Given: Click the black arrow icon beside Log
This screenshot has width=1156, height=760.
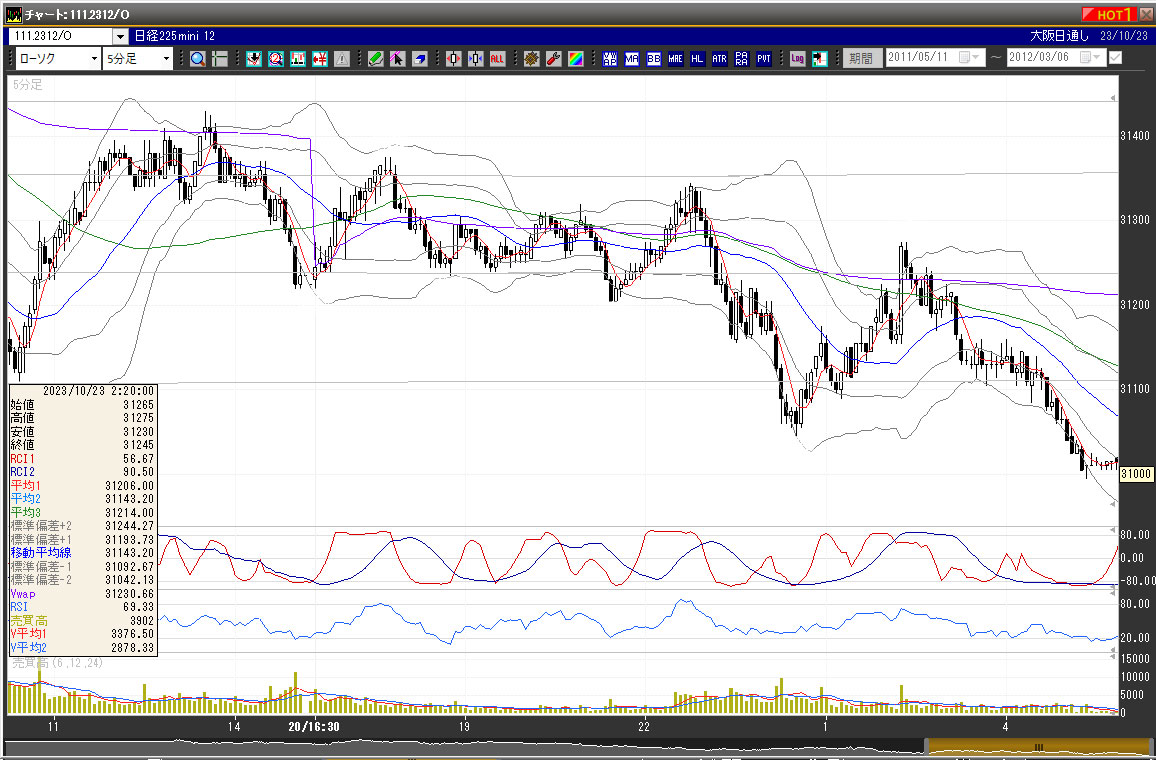Looking at the screenshot, I should point(819,59).
